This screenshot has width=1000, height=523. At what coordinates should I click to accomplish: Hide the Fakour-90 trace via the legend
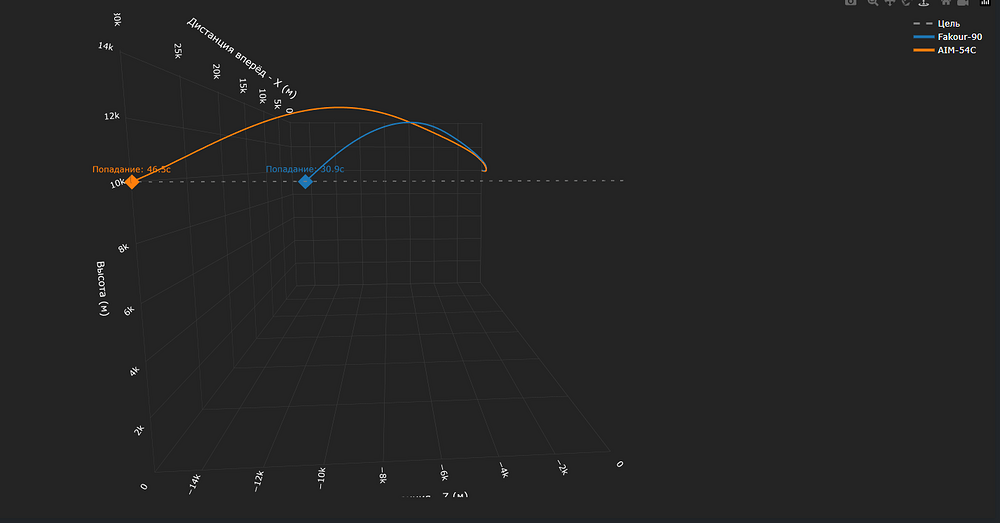946,36
